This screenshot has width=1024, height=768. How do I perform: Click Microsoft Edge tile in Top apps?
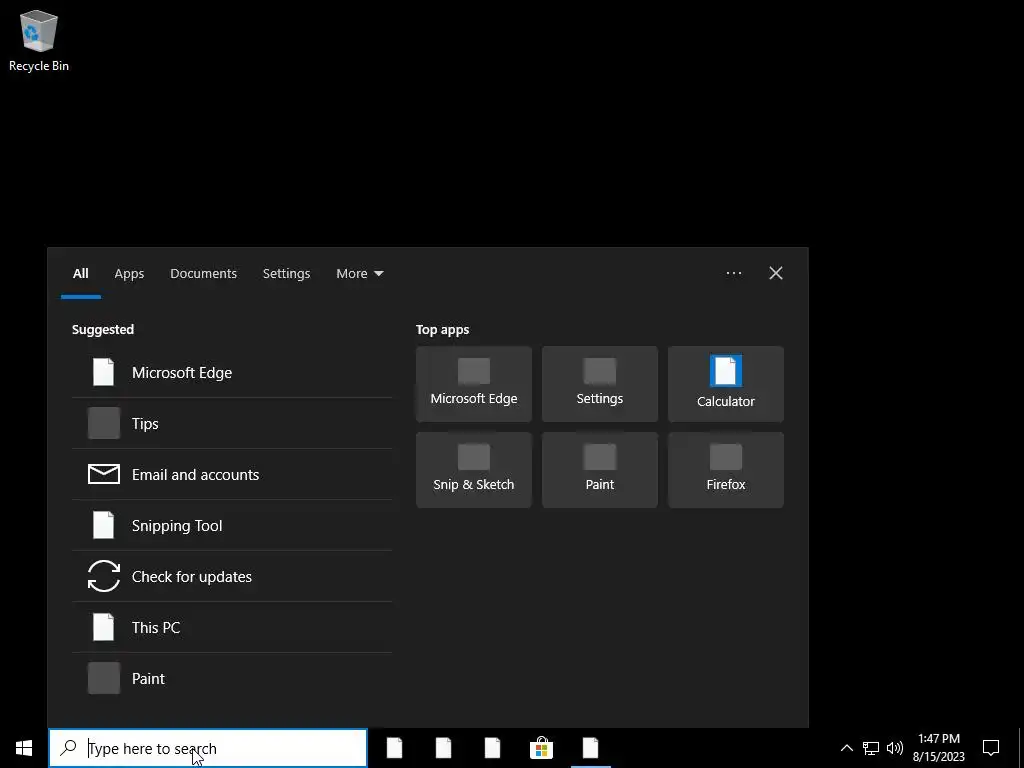[x=473, y=384]
